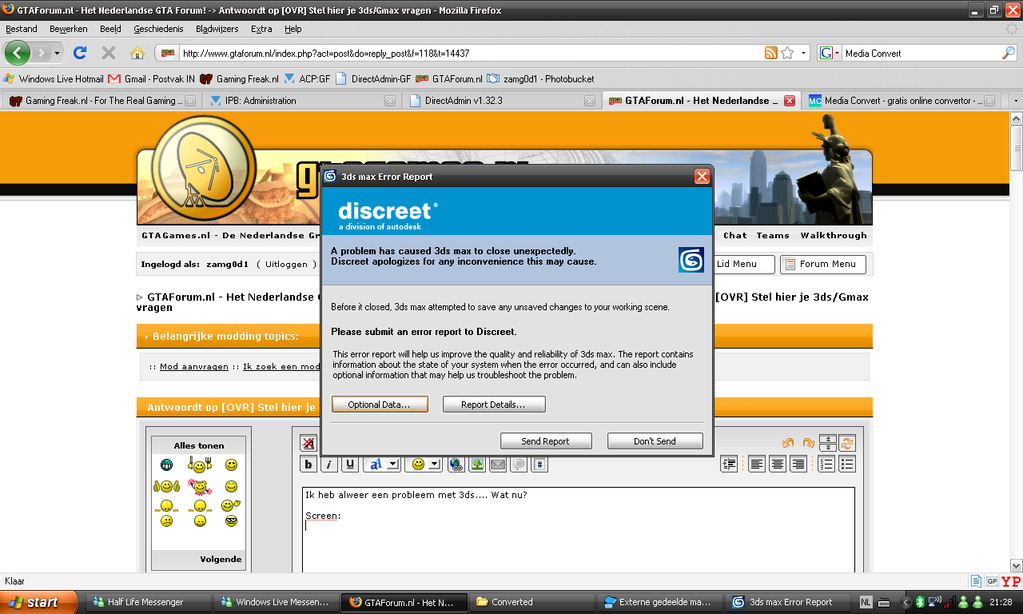1023x614 pixels.
Task: Click the indent icon in editor toolbar
Action: (729, 464)
